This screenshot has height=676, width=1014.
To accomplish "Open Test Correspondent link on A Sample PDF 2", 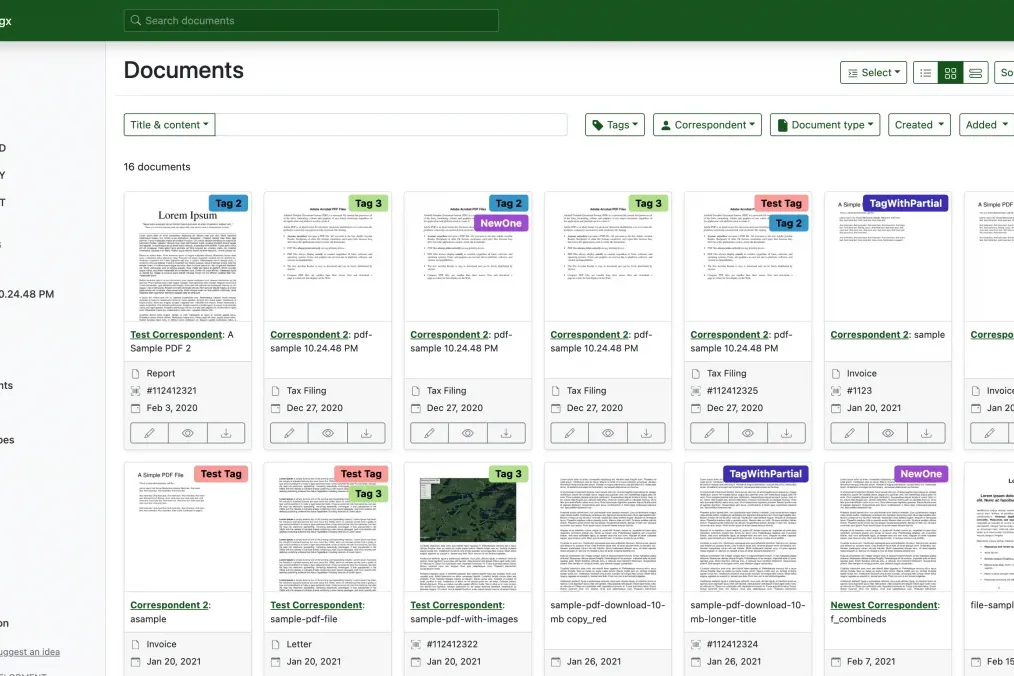I will click(176, 334).
